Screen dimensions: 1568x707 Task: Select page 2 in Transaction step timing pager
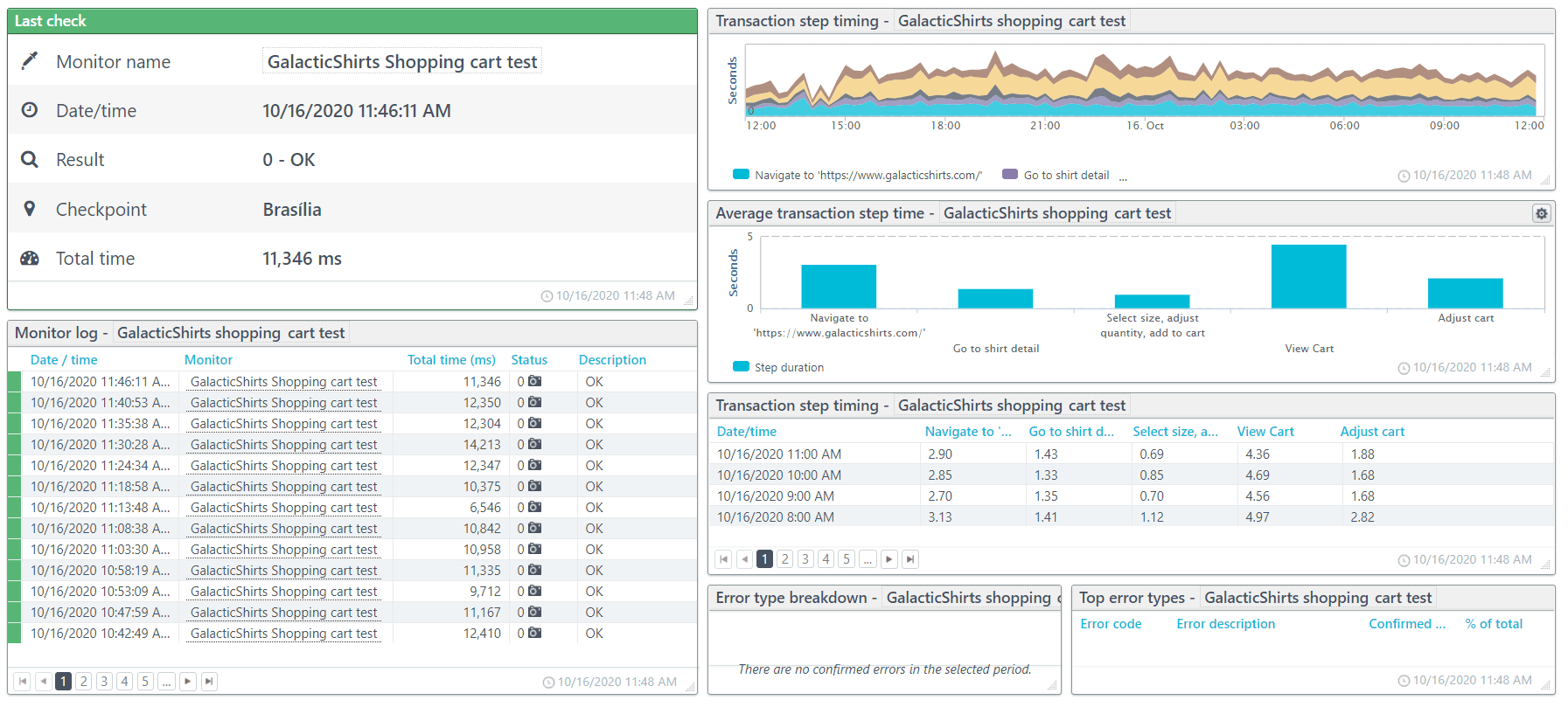tap(785, 559)
